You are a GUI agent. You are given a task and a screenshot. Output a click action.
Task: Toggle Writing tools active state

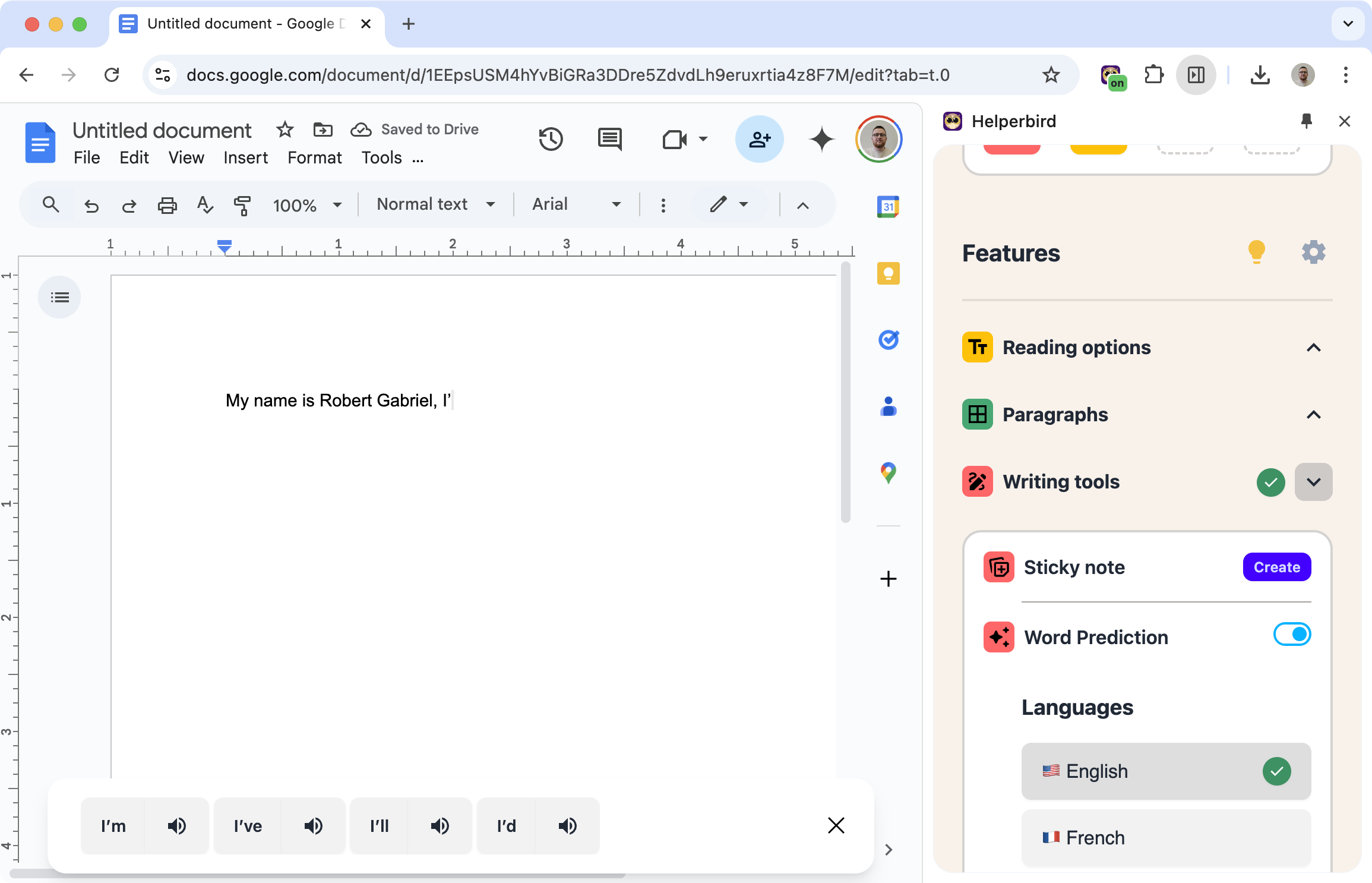1271,481
